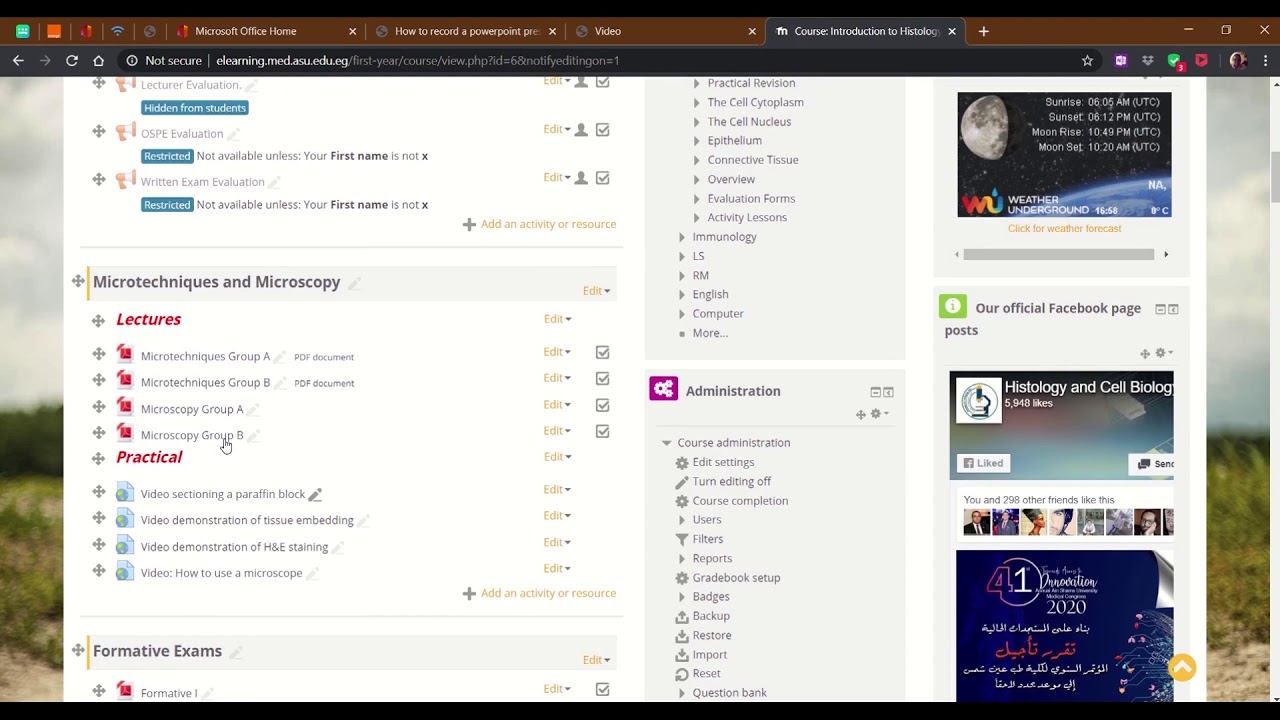The image size is (1280, 720).
Task: Click the plus icon for Add an activity under Practical
Action: tap(469, 593)
